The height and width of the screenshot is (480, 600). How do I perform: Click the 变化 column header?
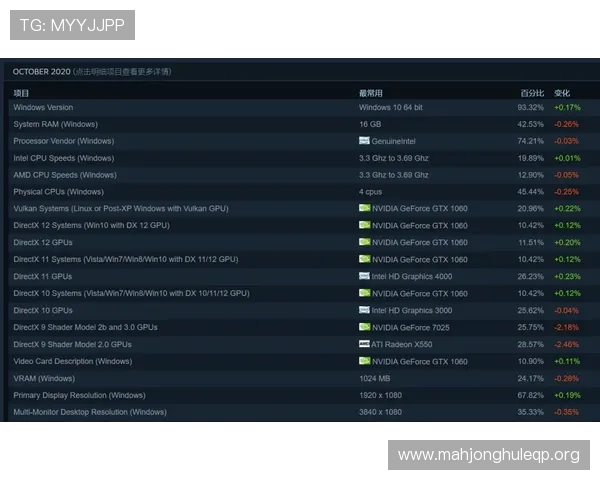click(x=562, y=93)
